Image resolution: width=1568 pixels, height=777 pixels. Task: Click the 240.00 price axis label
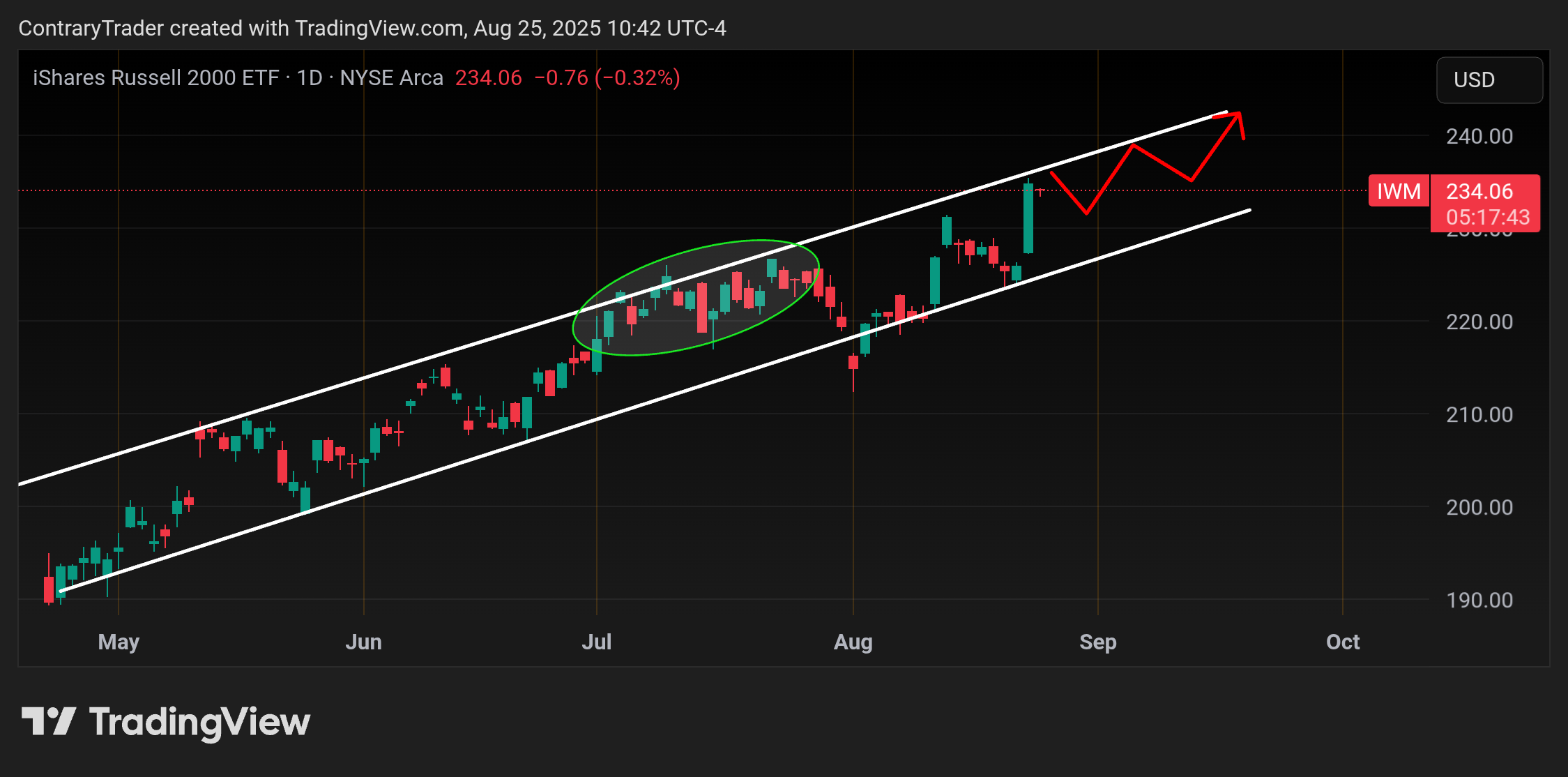click(x=1479, y=136)
